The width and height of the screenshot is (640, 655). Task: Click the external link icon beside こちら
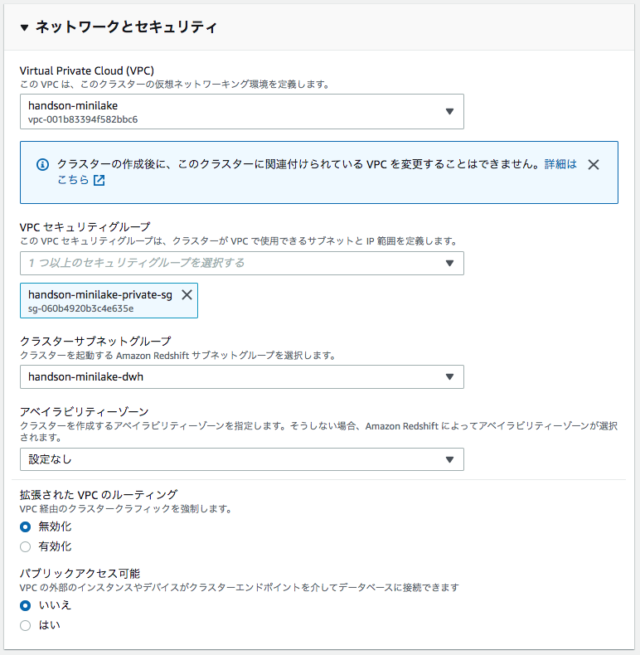coord(99,180)
